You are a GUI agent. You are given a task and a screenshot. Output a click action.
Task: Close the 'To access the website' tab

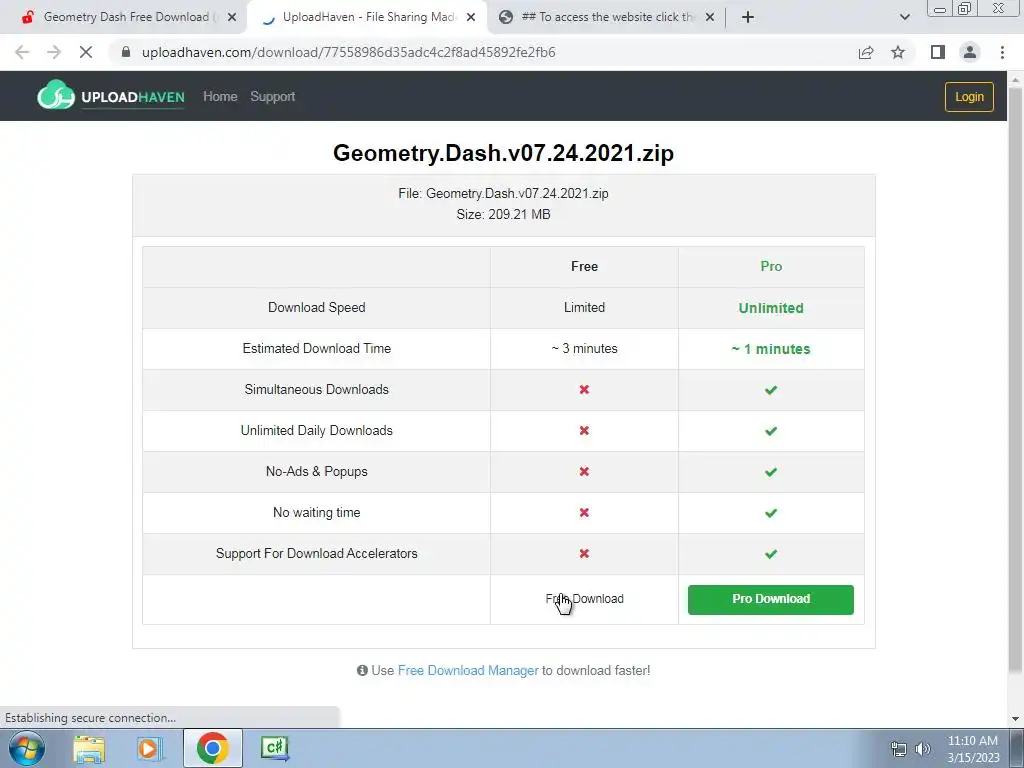(711, 17)
